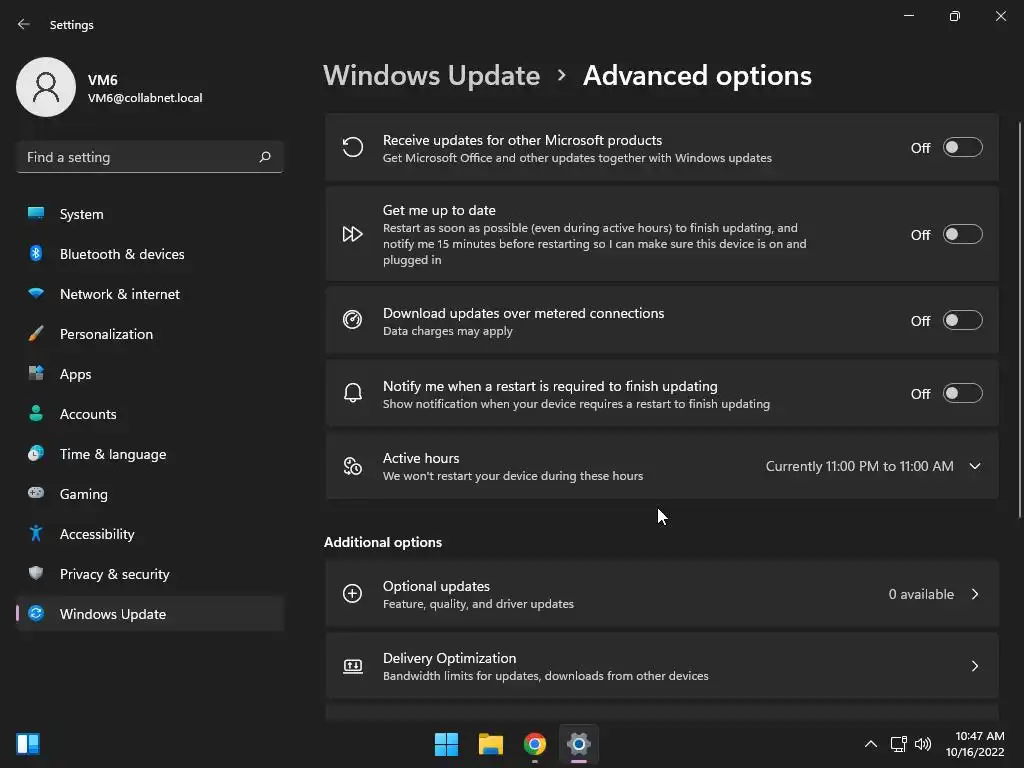The image size is (1024, 768).
Task: Open the Apps settings page
Action: [x=150, y=374]
